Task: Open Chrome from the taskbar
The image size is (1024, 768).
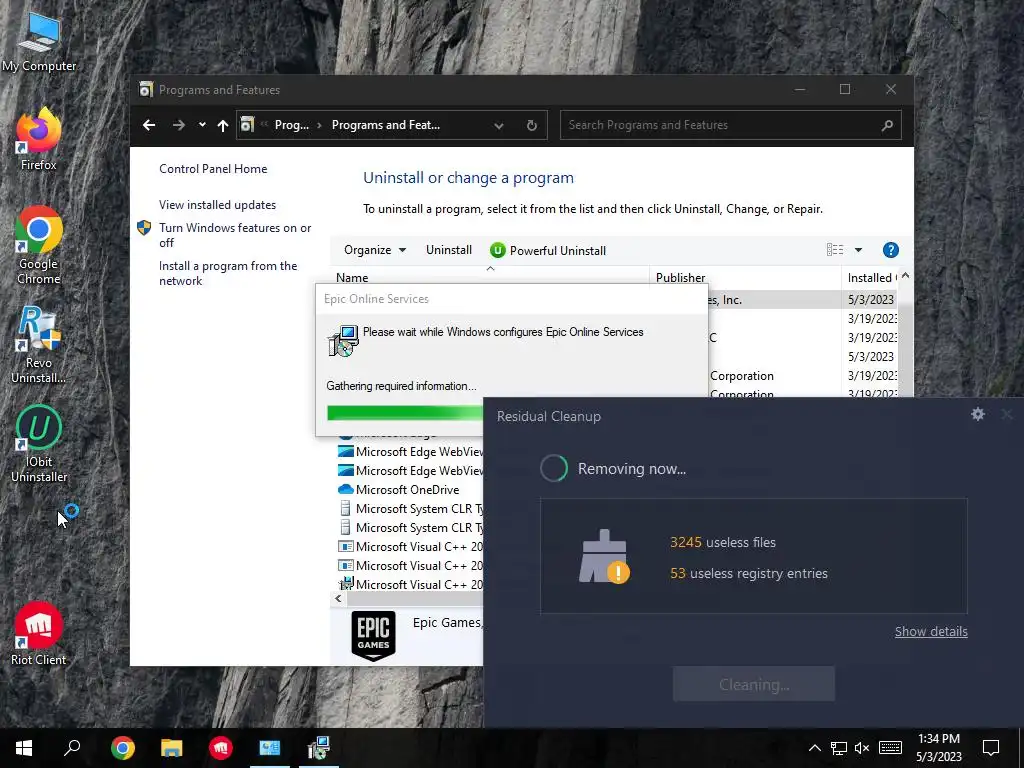Action: 122,748
